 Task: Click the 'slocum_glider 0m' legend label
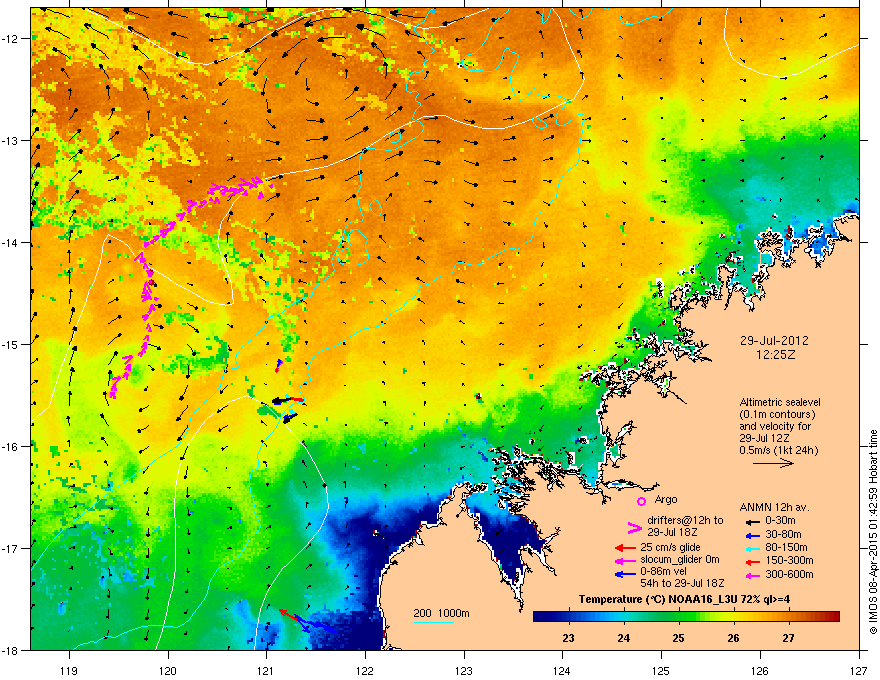[680, 560]
